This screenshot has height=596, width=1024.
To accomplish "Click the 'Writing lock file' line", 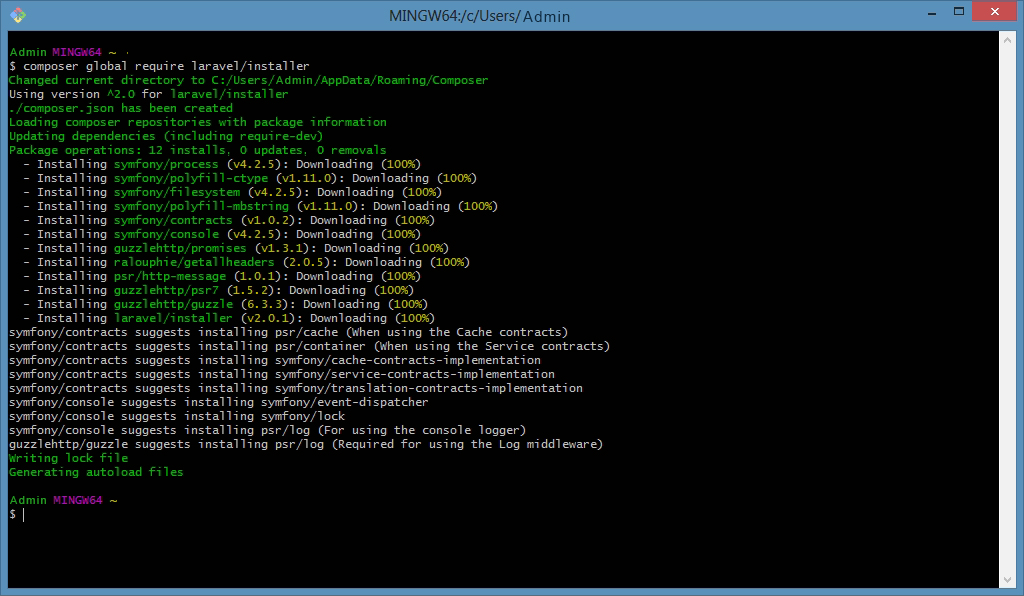I will point(69,459).
